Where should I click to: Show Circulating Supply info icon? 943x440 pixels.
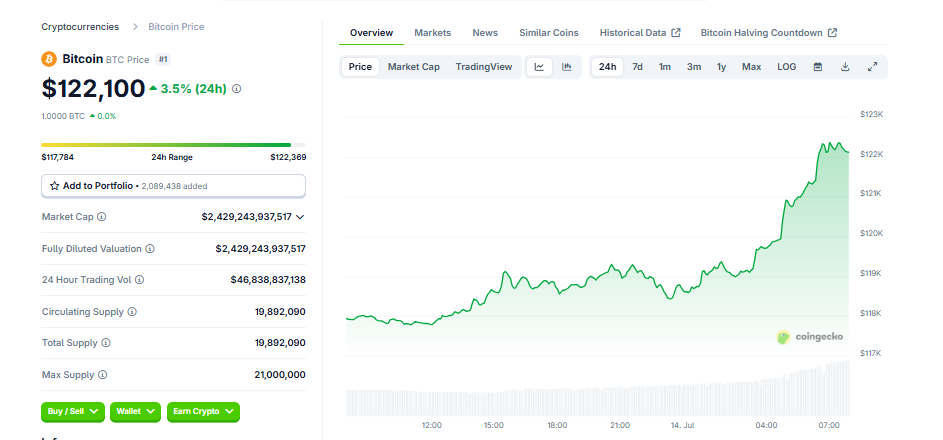(x=132, y=311)
